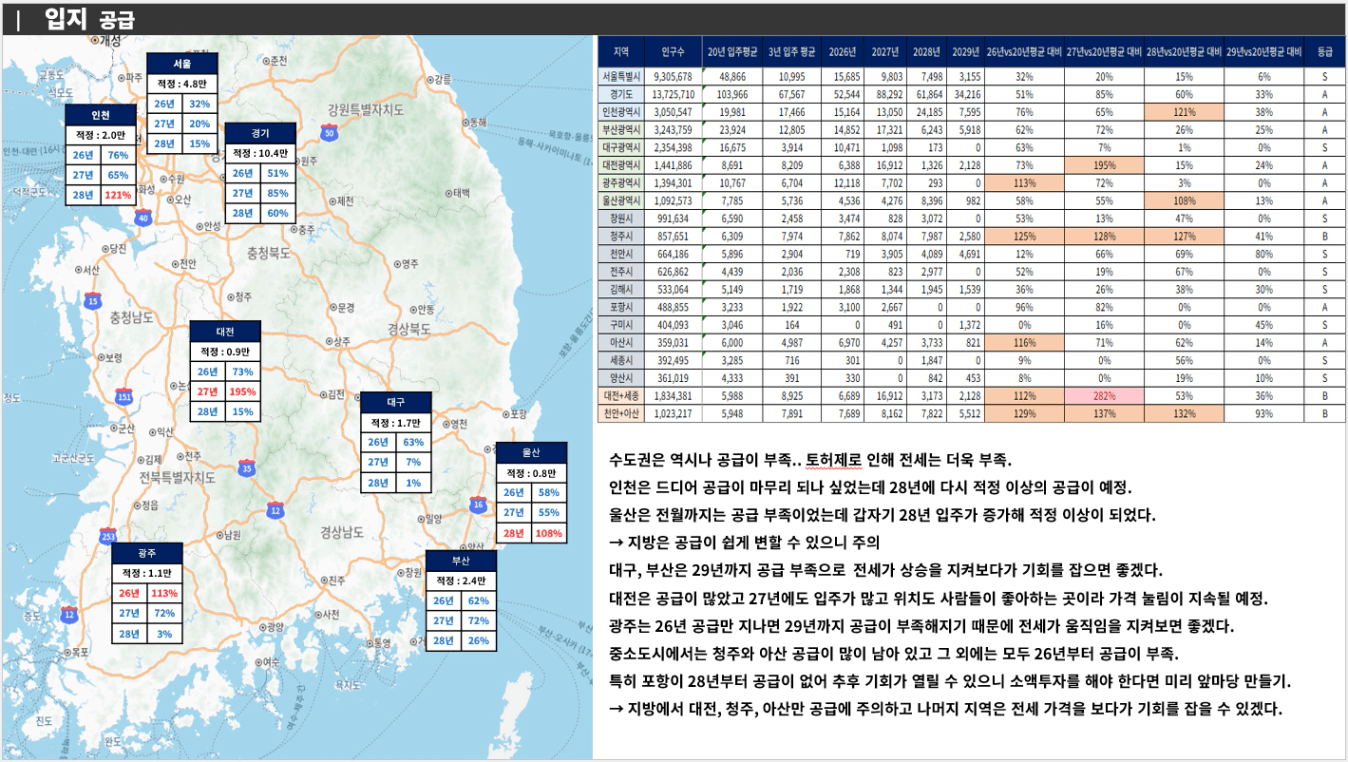
Task: Click the route 16 shield near 울산
Action: [478, 506]
